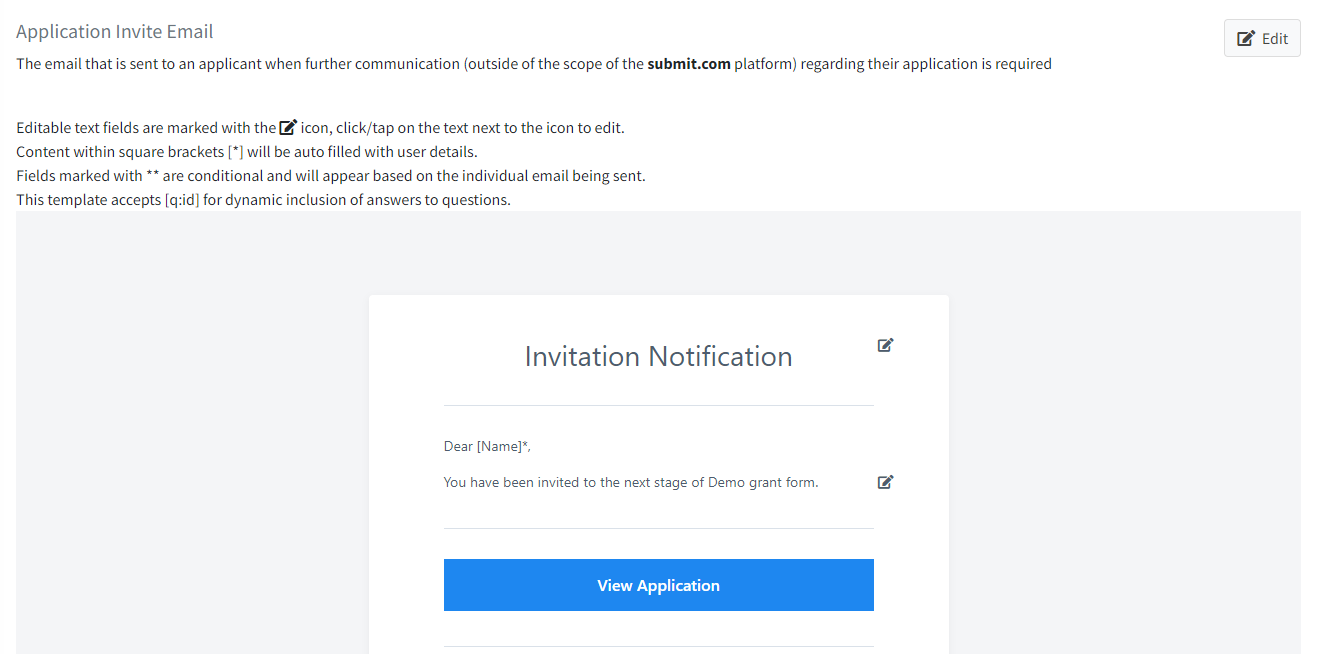Click the pencil icon inside the Edit button
Image resolution: width=1317 pixels, height=654 pixels.
pyautogui.click(x=1246, y=39)
